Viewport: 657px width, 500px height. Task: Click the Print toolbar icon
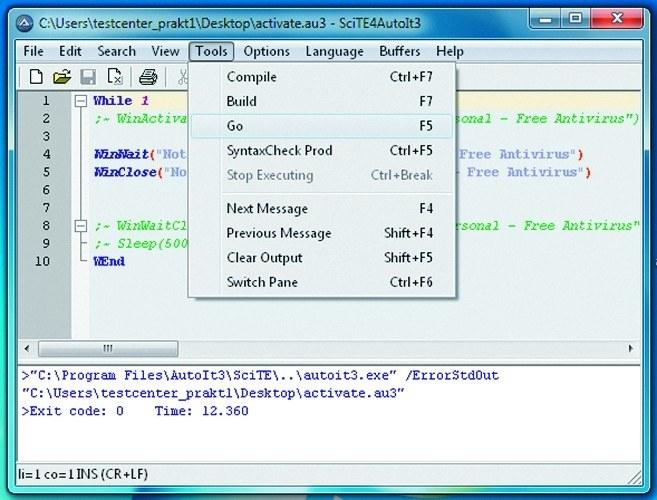pyautogui.click(x=148, y=76)
